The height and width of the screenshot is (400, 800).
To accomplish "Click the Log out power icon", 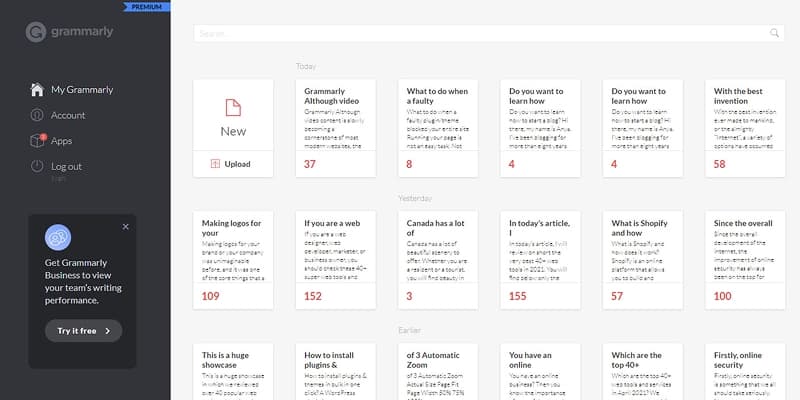I will [37, 166].
